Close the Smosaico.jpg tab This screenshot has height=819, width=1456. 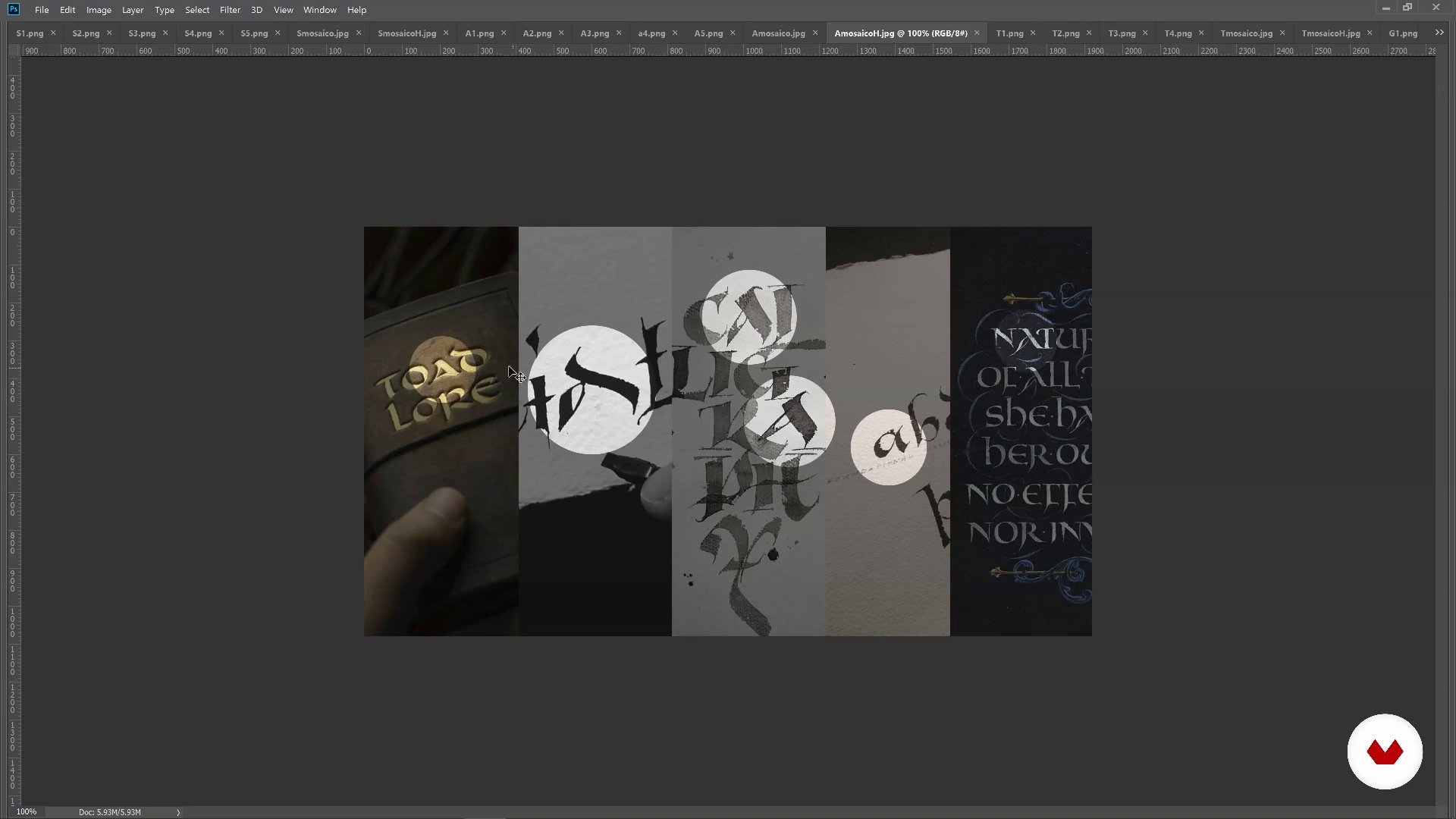pos(359,33)
